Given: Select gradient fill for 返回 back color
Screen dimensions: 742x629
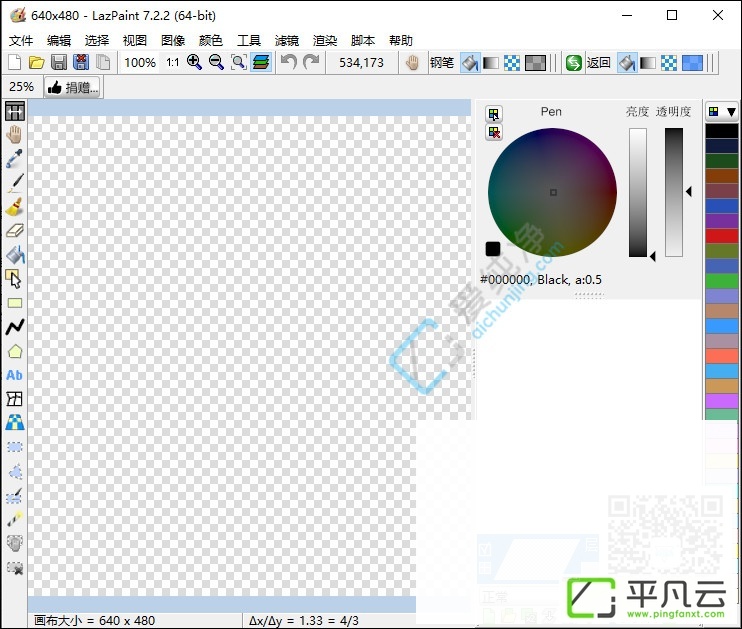Looking at the screenshot, I should [648, 62].
